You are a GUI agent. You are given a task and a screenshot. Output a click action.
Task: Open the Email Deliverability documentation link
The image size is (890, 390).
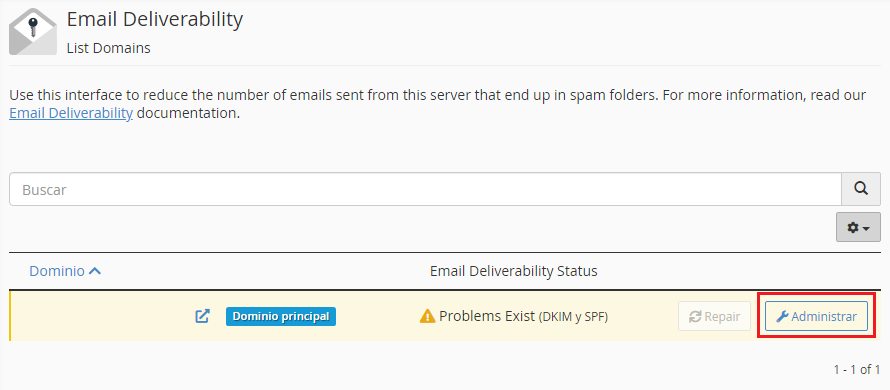pyautogui.click(x=71, y=113)
